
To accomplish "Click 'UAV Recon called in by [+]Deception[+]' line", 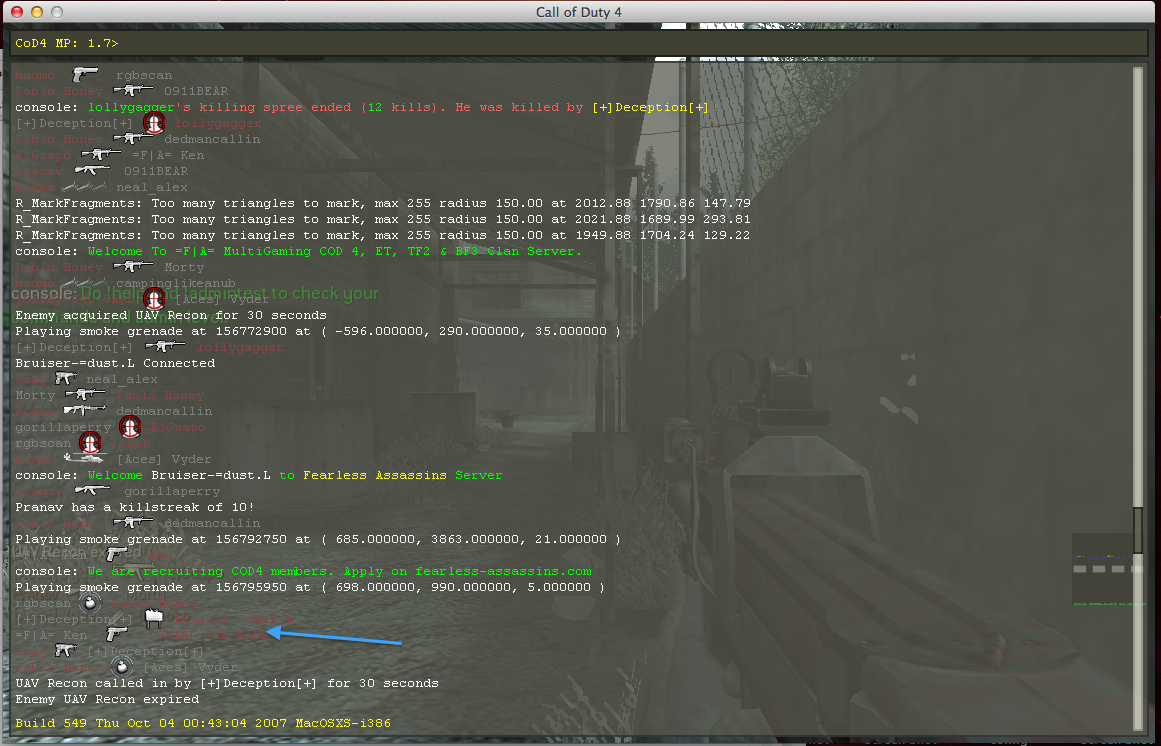I will click(x=227, y=683).
